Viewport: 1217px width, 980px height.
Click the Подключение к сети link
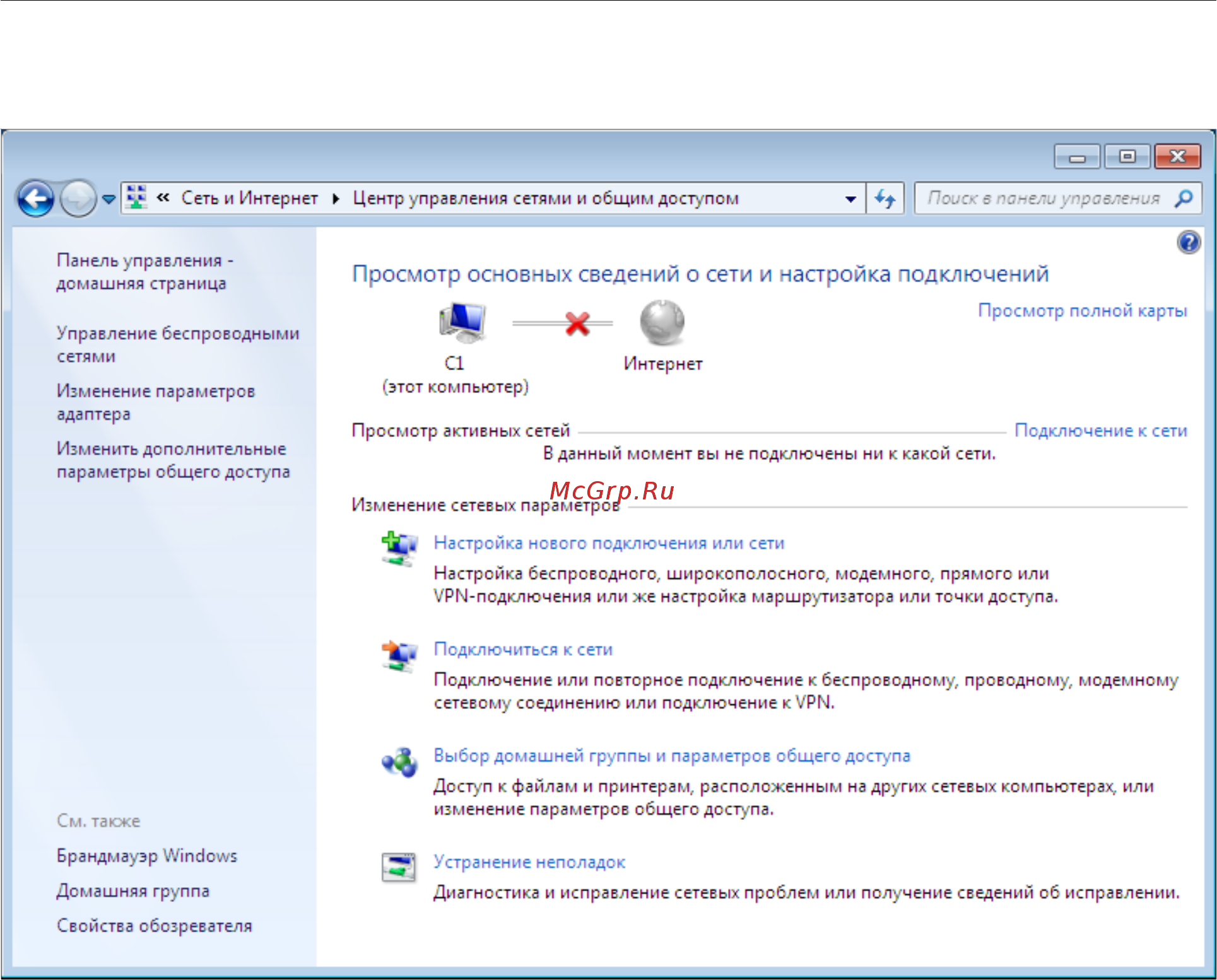tap(1101, 430)
